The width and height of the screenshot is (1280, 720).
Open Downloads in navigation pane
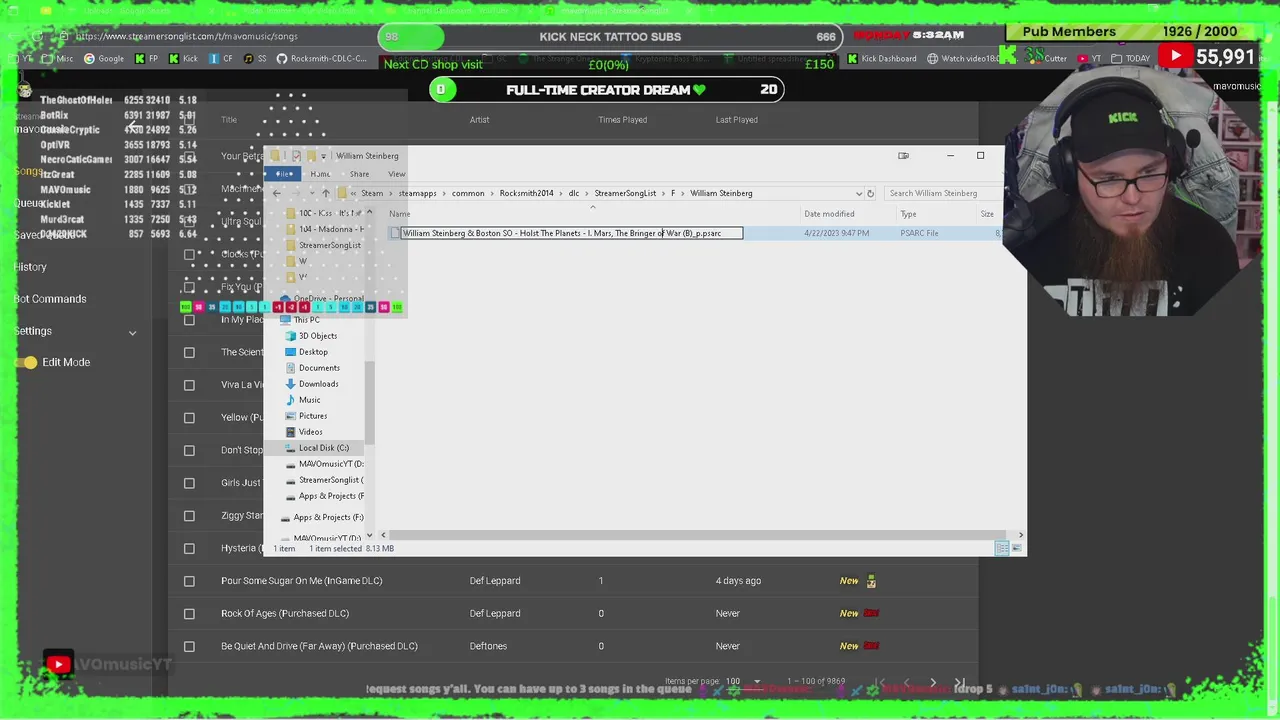(x=318, y=384)
